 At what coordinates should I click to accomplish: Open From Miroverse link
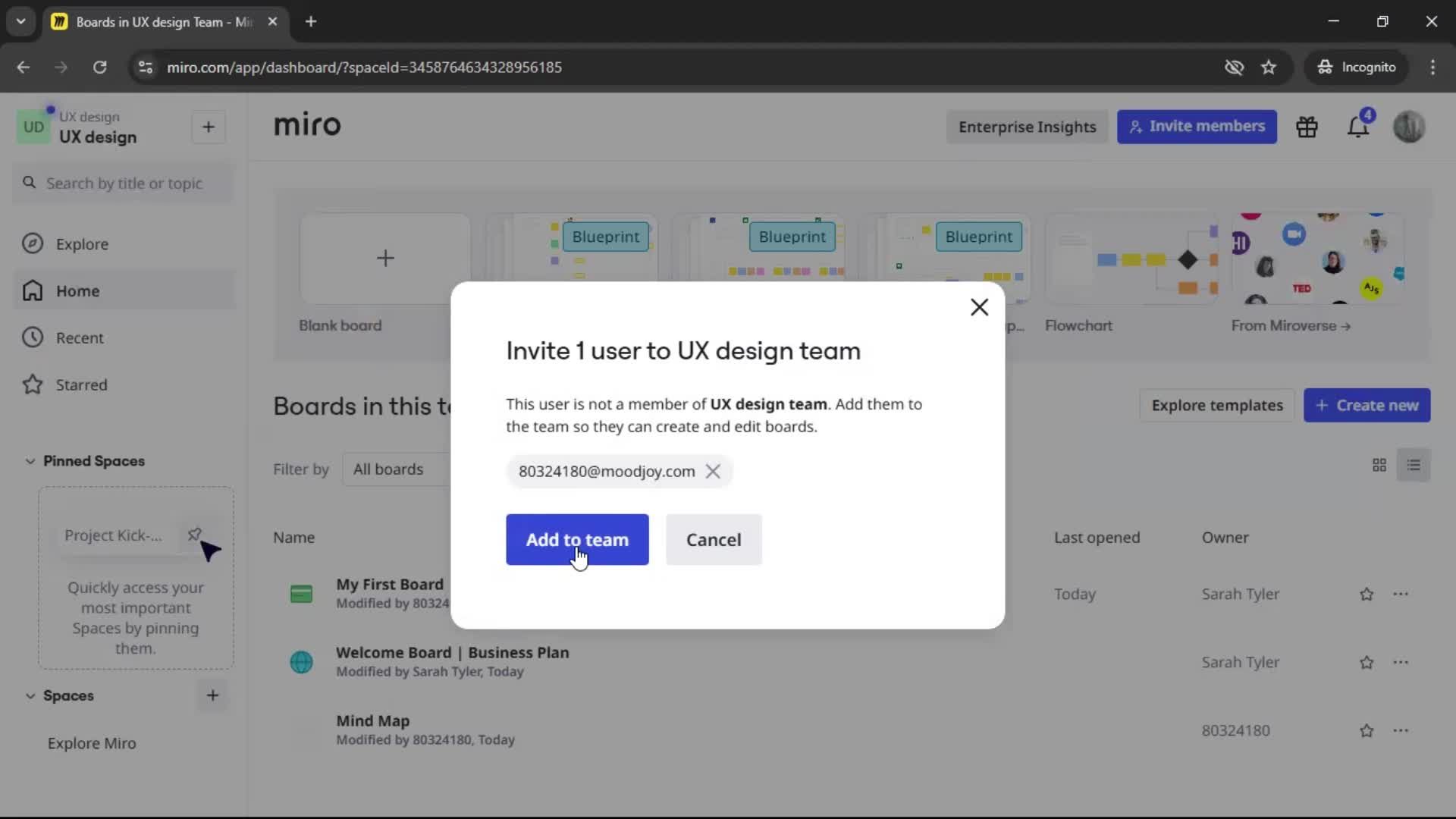pos(1291,325)
